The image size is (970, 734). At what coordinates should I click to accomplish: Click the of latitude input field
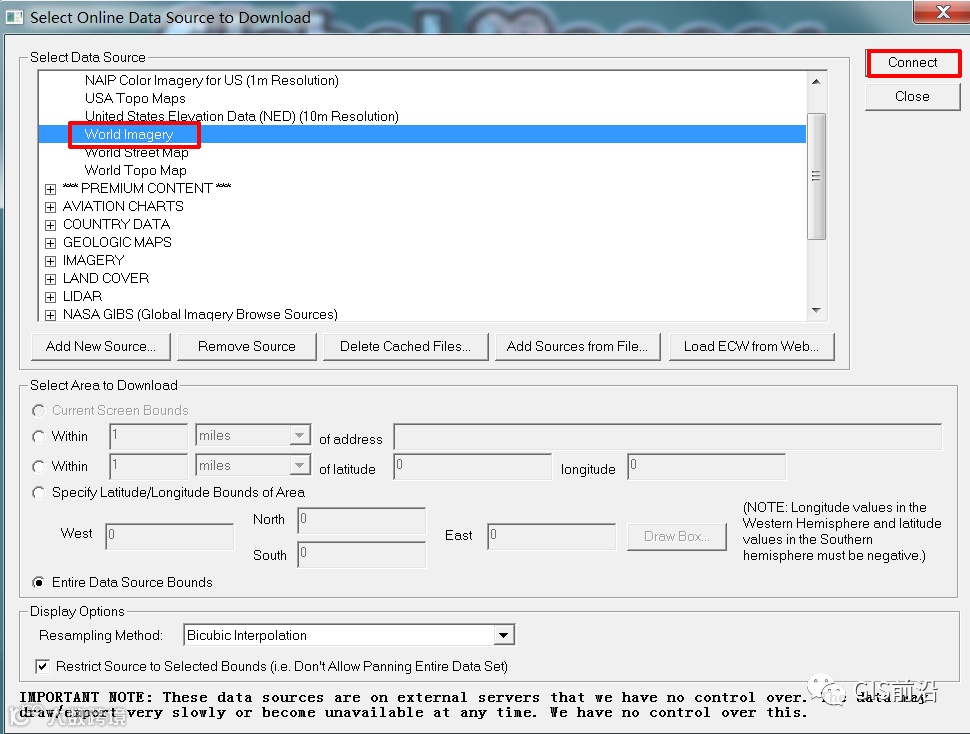click(x=472, y=467)
